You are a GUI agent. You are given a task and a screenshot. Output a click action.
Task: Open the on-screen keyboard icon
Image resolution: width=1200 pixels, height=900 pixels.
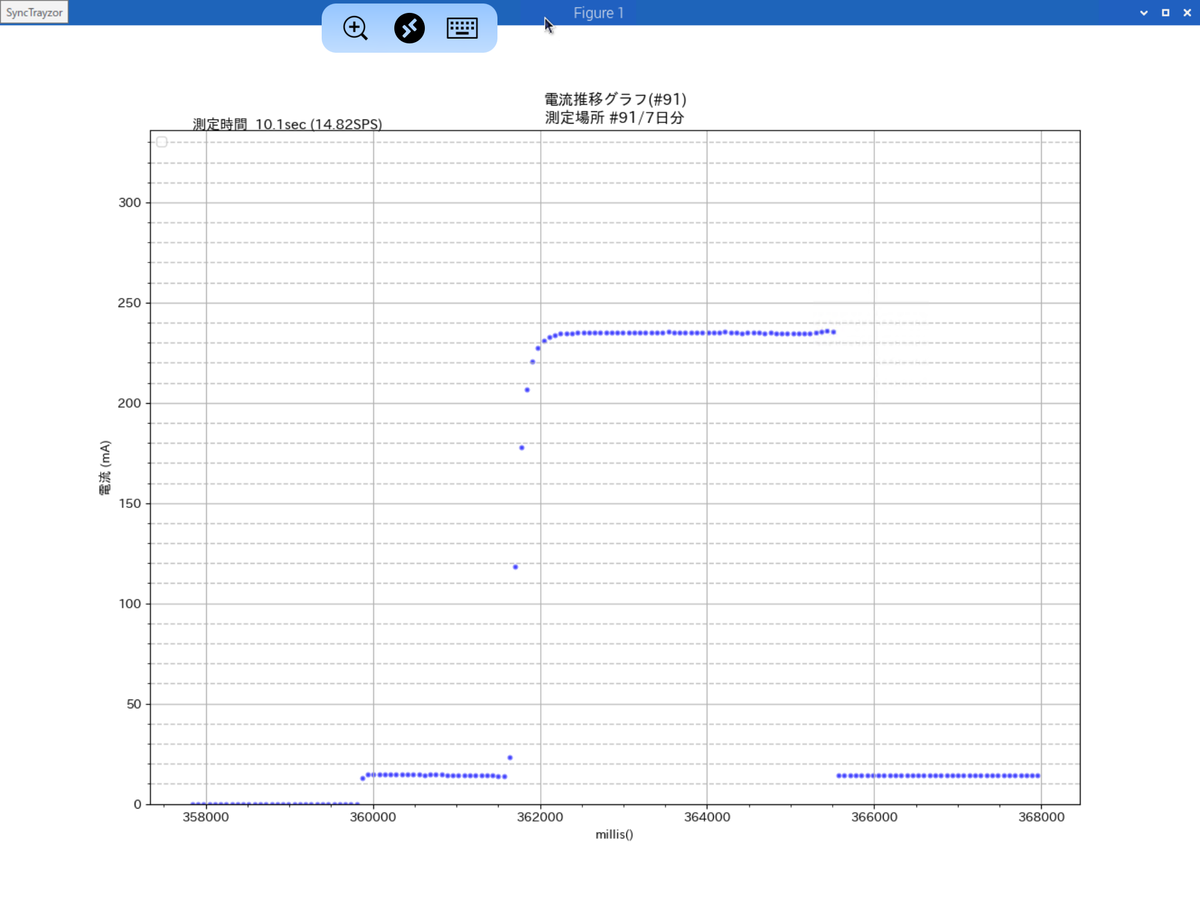tap(462, 28)
